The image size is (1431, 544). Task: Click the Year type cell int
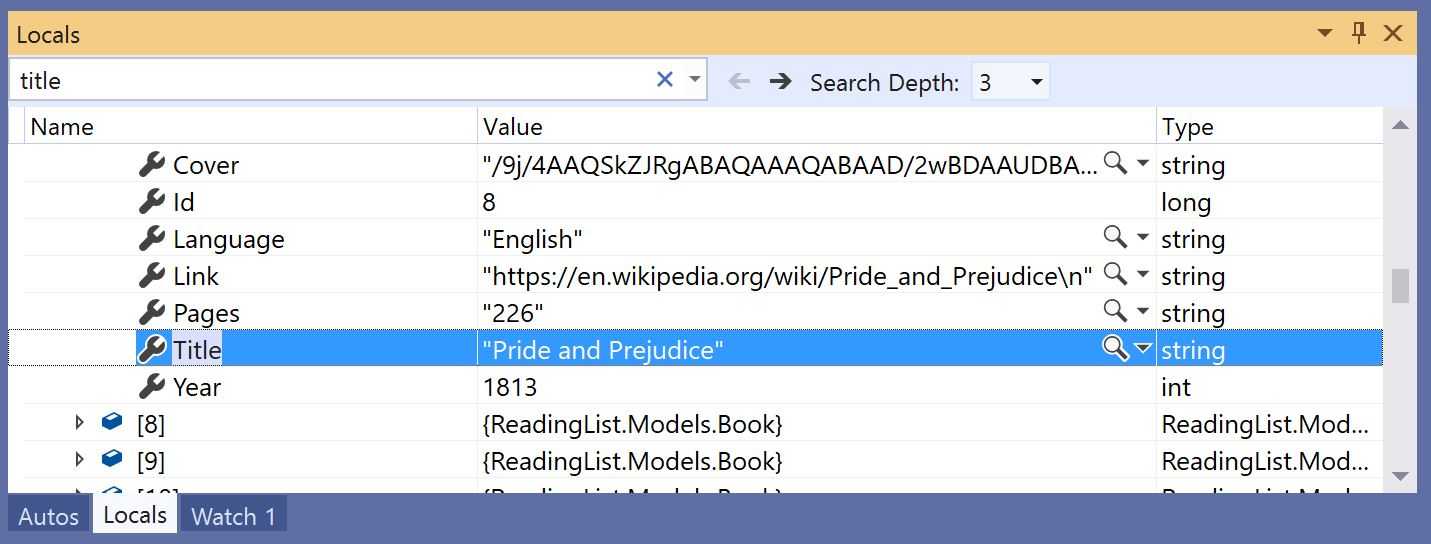click(x=1176, y=387)
